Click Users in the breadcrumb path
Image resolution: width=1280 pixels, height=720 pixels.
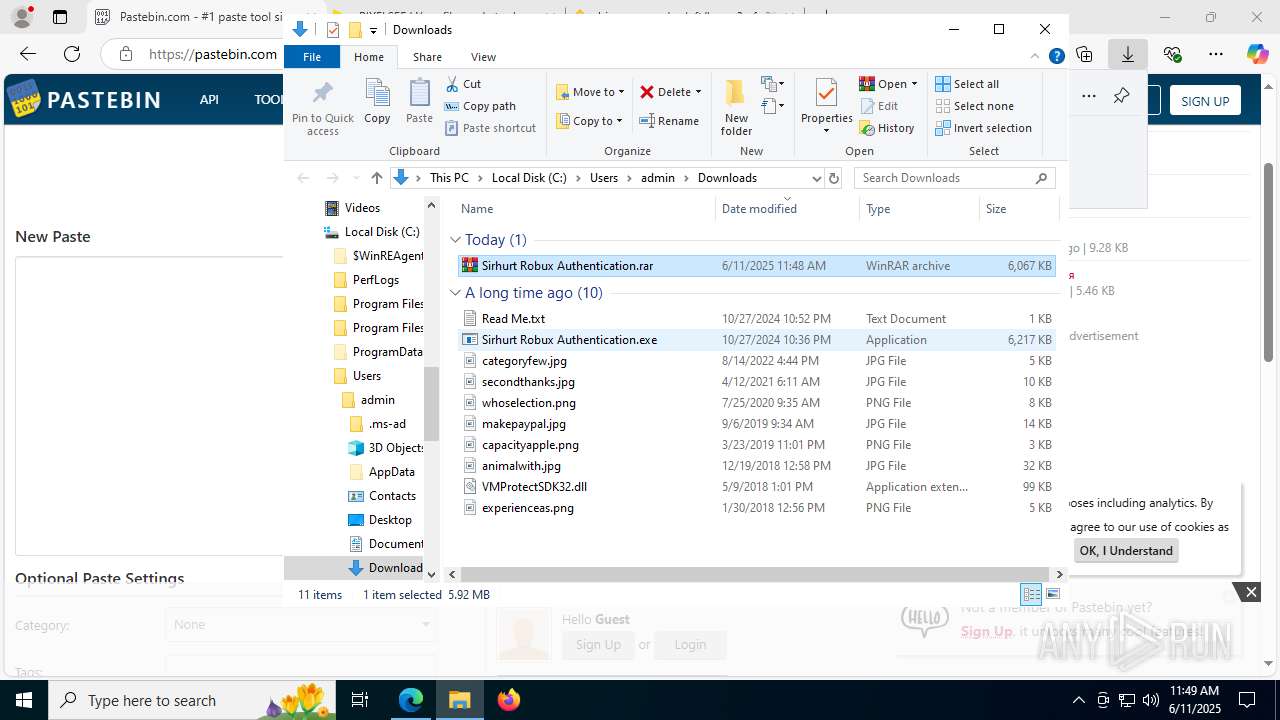tap(604, 178)
